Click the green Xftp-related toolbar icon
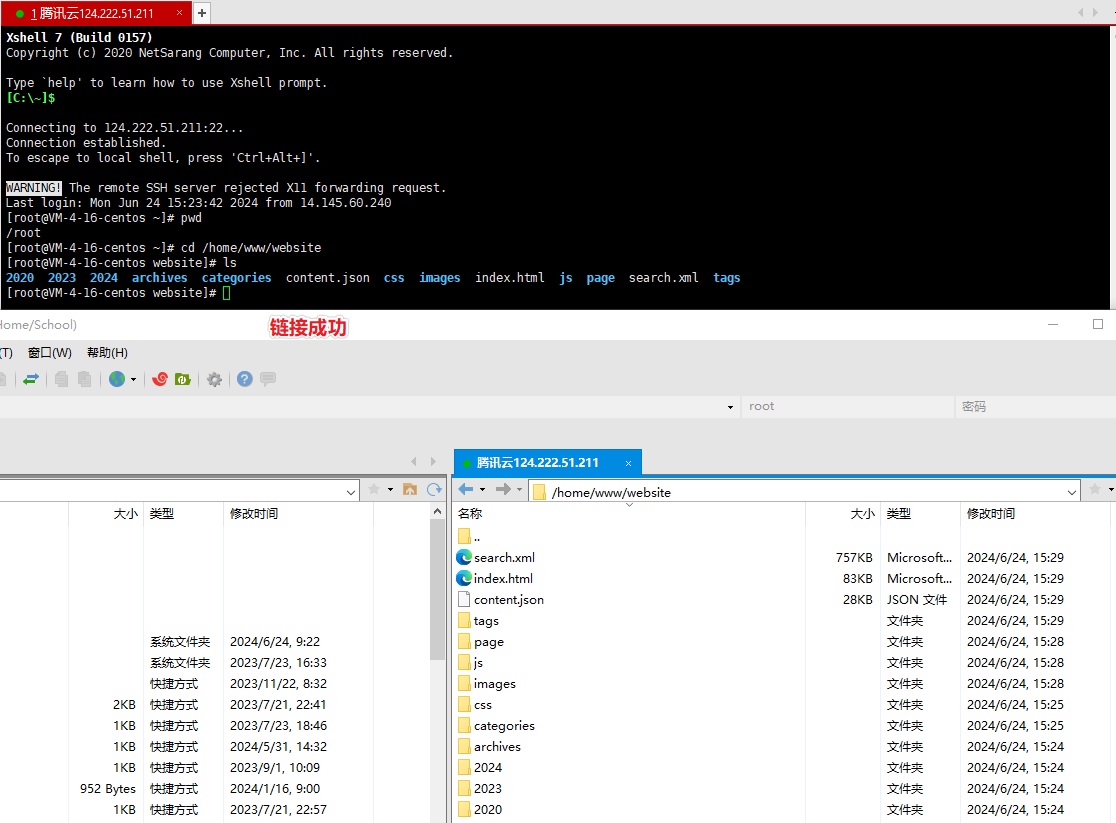This screenshot has width=1116, height=823. tap(182, 379)
